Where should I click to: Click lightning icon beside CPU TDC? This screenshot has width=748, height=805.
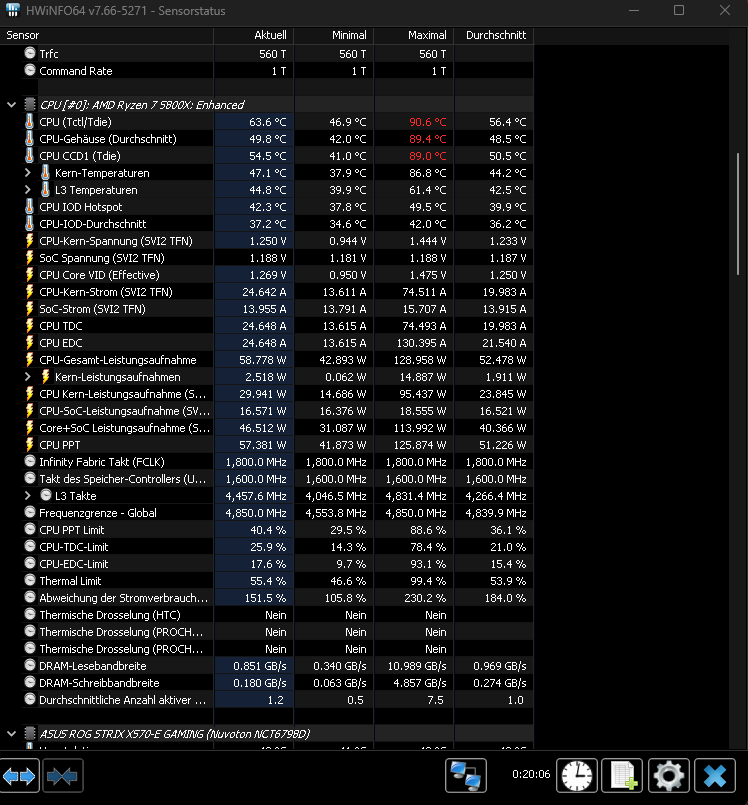point(30,325)
